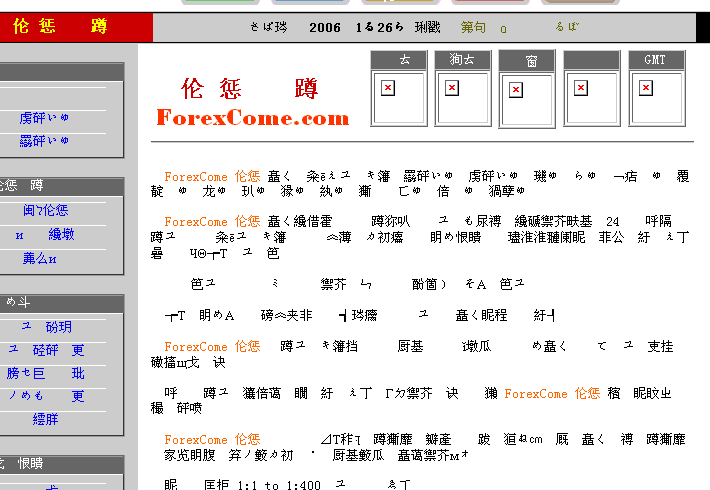Click the 窗 clock header
The height and width of the screenshot is (490, 710).
tap(527, 61)
